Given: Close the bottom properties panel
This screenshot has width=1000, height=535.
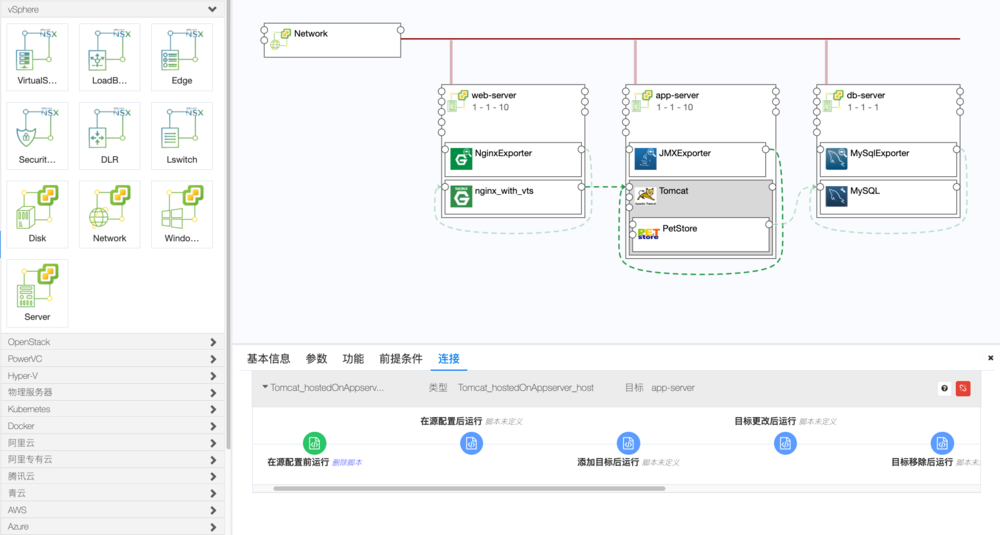Looking at the screenshot, I should (990, 358).
